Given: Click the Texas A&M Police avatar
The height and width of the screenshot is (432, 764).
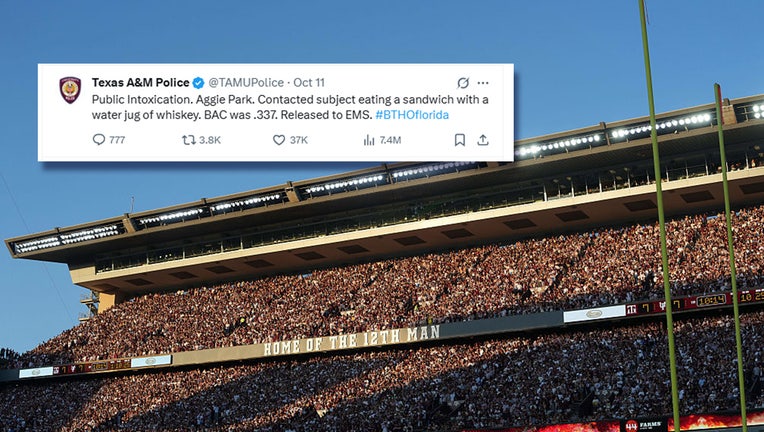Looking at the screenshot, I should (x=70, y=90).
